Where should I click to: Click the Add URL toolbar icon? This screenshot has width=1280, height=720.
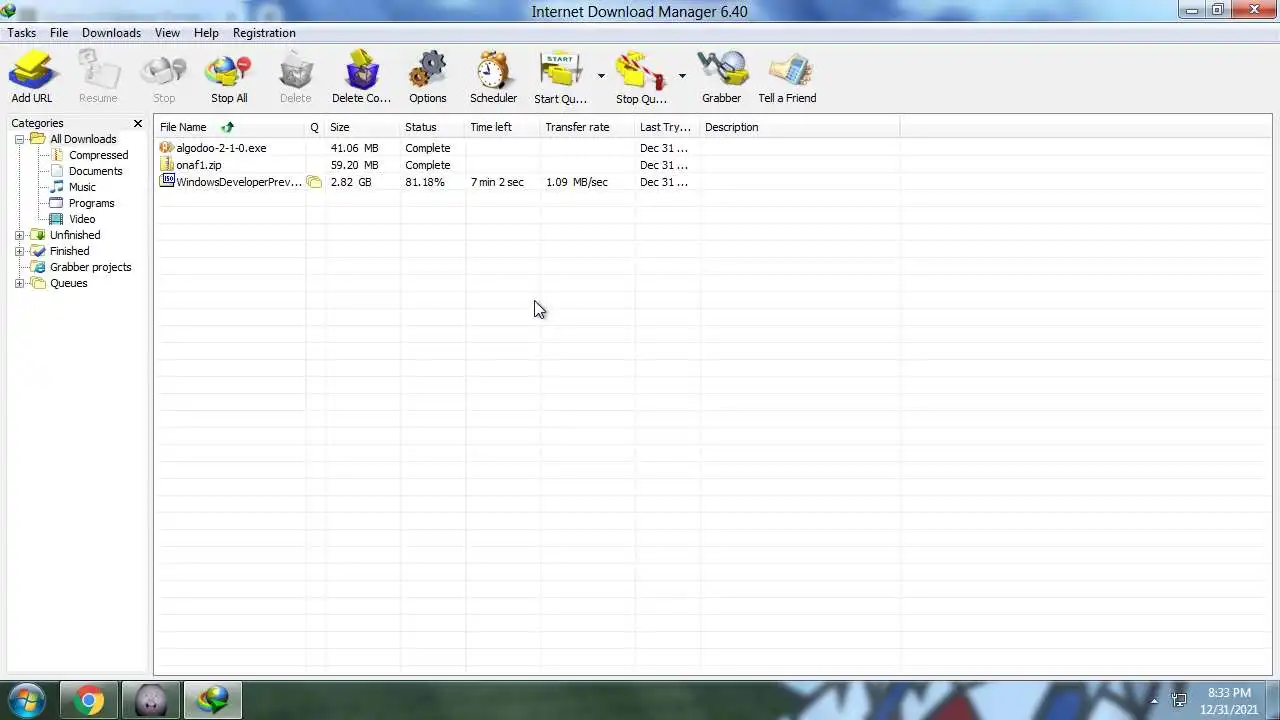point(32,78)
